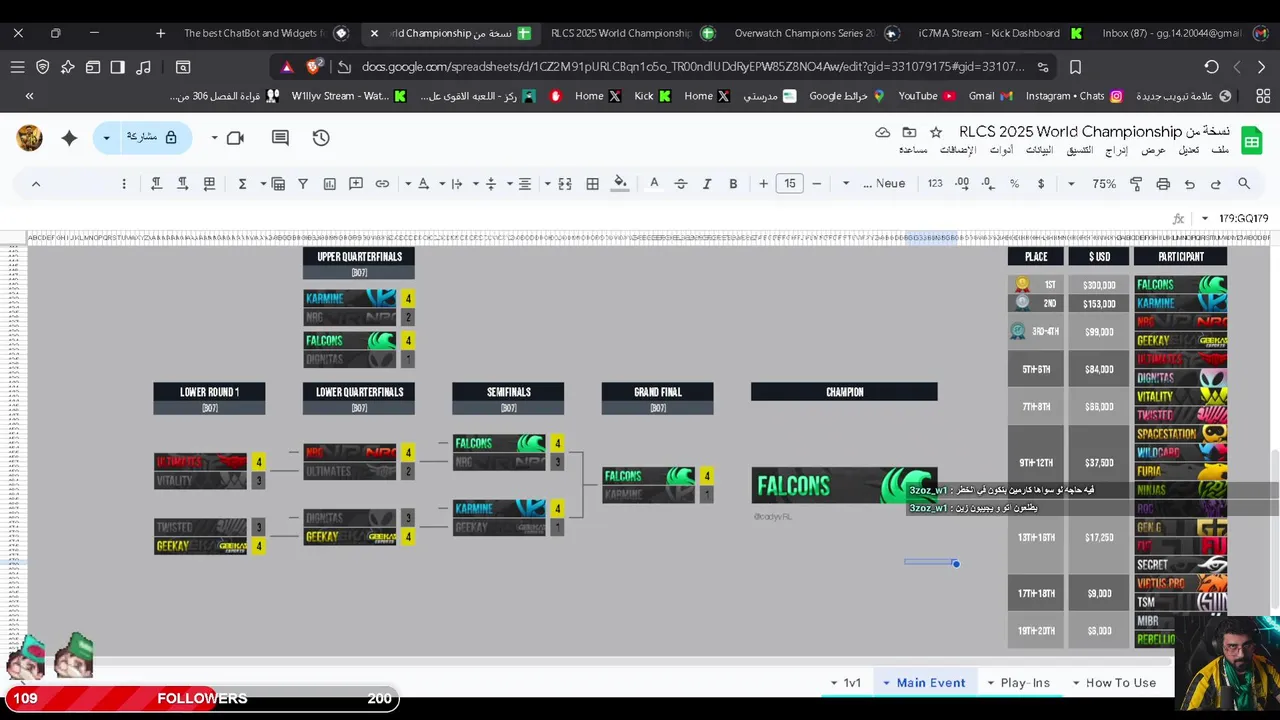
Task: Open Play-Ins sheet tab dropdown arrow
Action: [991, 683]
